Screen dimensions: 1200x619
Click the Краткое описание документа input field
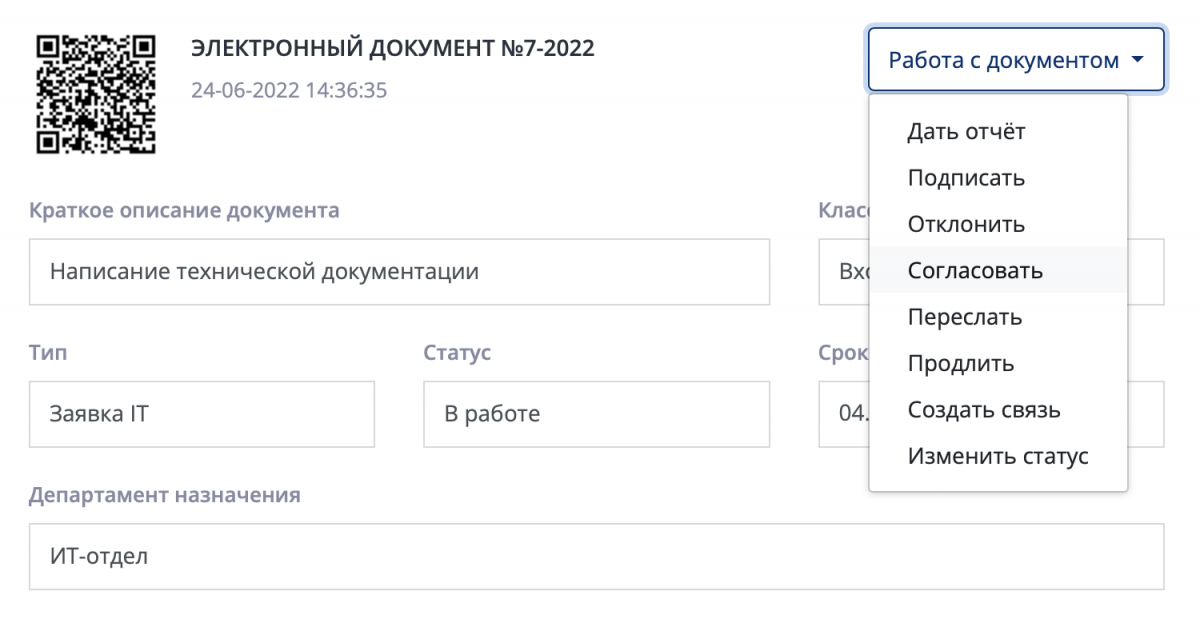click(399, 271)
